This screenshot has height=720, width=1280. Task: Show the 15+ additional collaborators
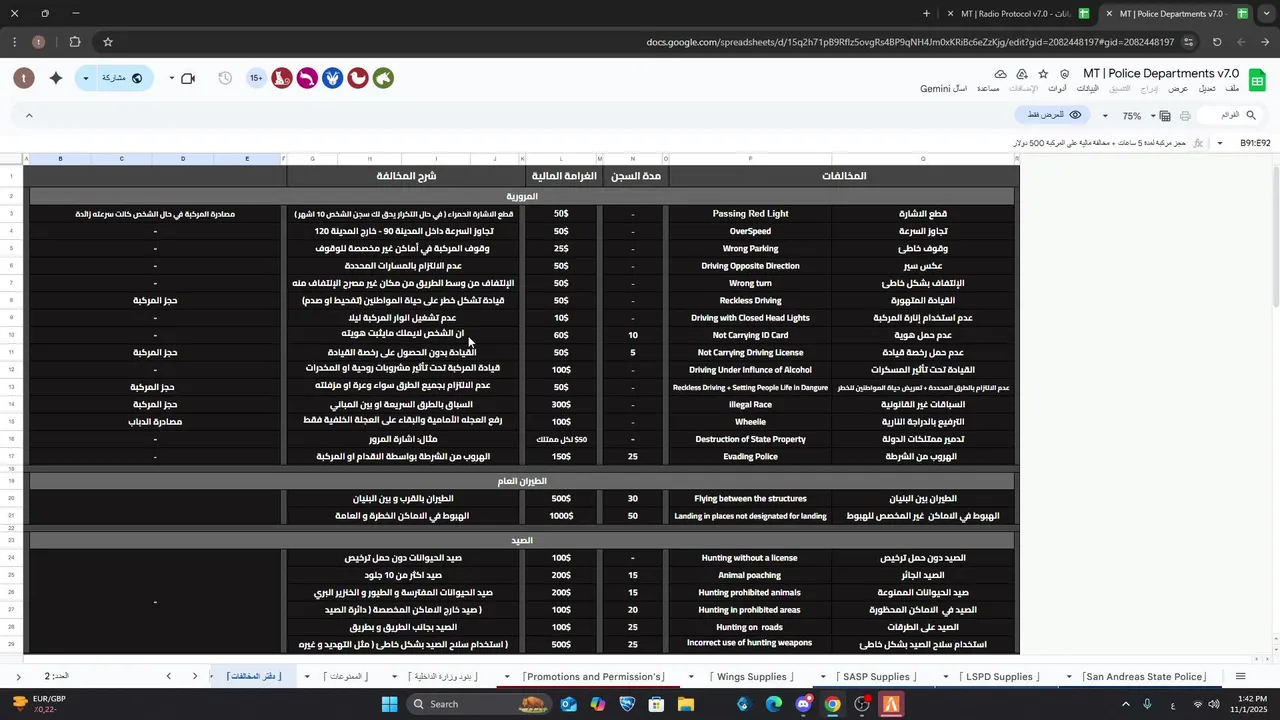[x=256, y=78]
